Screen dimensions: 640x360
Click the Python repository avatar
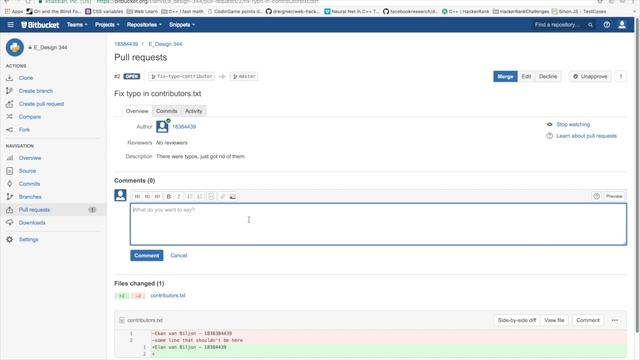click(x=15, y=47)
